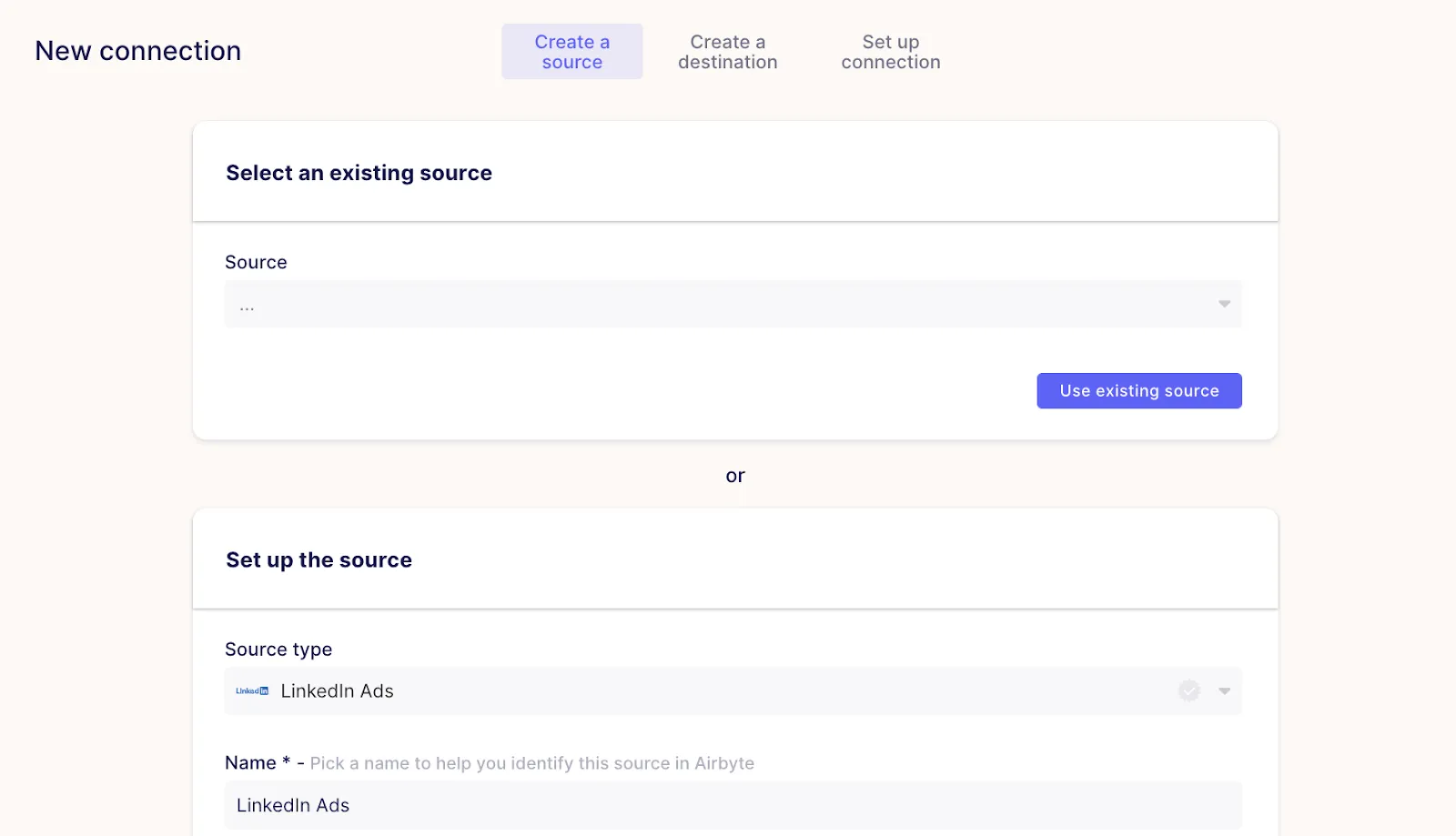The image size is (1456, 836).
Task: Focus the Name field containing LinkedIn Ads
Action: [x=733, y=805]
